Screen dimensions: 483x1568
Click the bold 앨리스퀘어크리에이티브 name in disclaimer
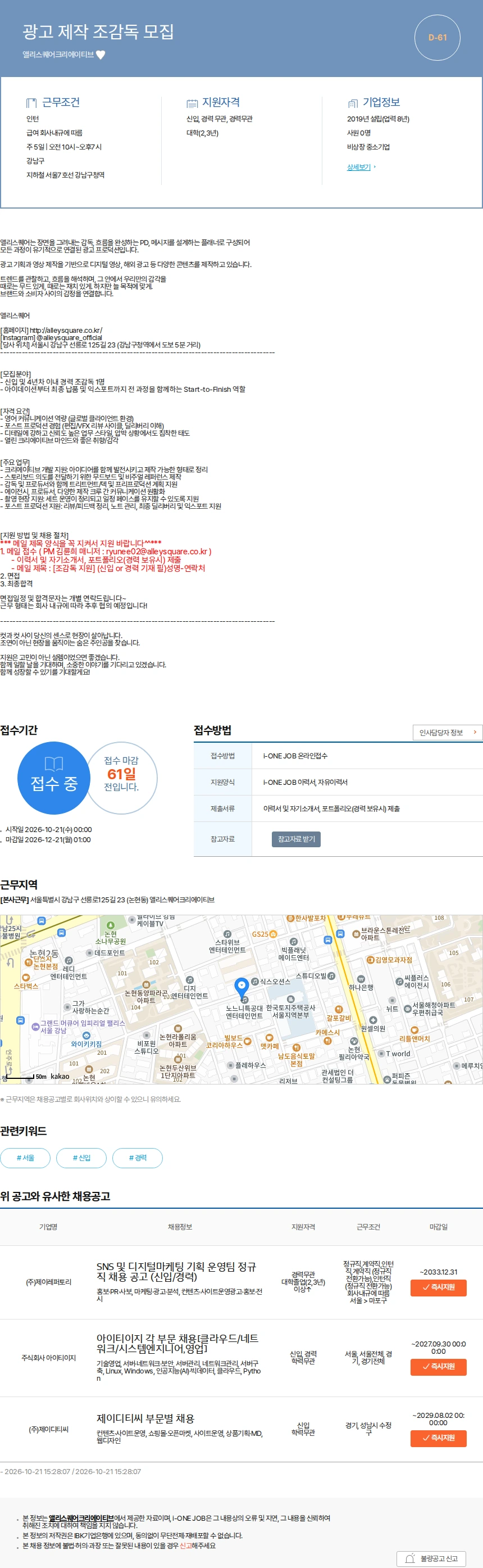coord(81,1517)
